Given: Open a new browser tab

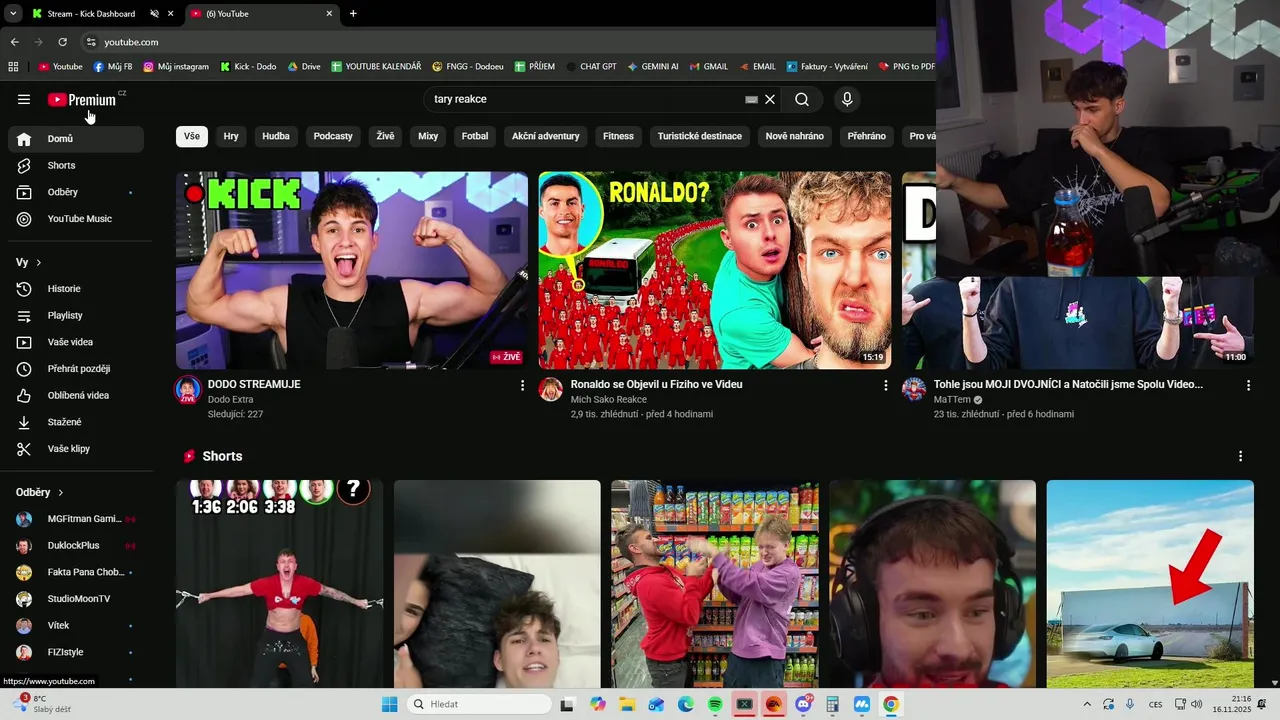Looking at the screenshot, I should (353, 14).
